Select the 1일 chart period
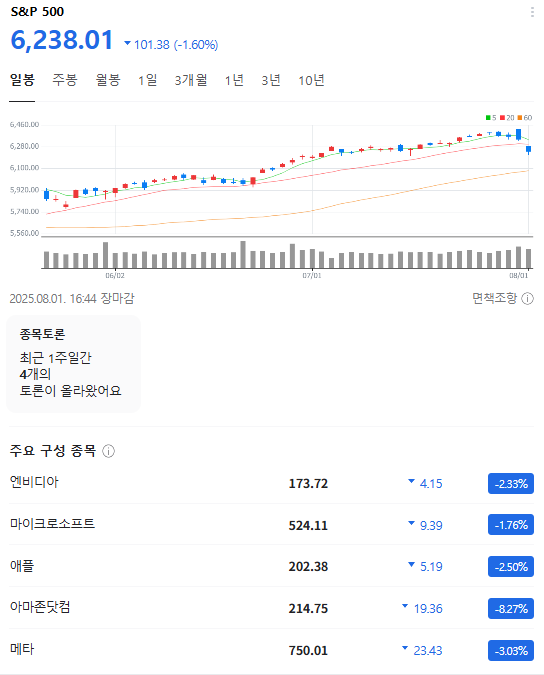 (148, 80)
